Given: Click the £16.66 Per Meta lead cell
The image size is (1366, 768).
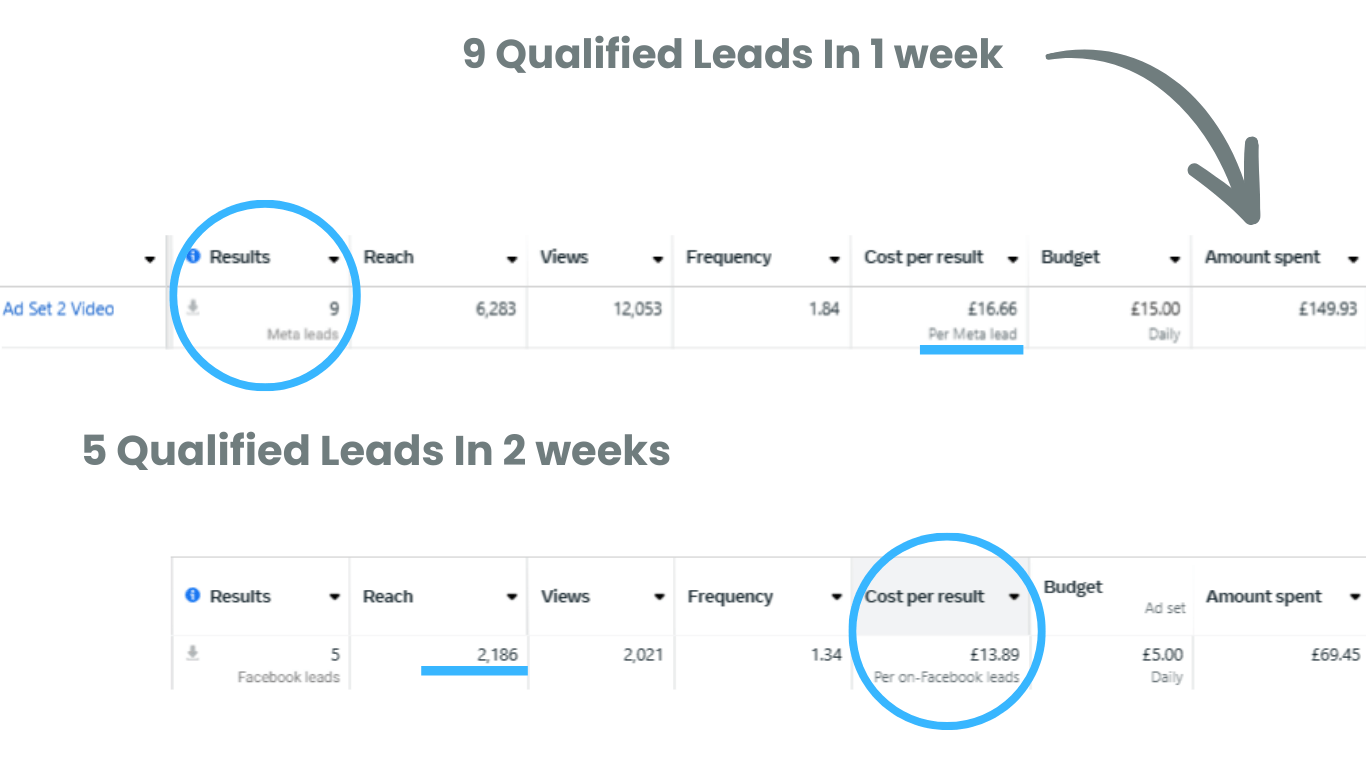Looking at the screenshot, I should pyautogui.click(x=939, y=318).
